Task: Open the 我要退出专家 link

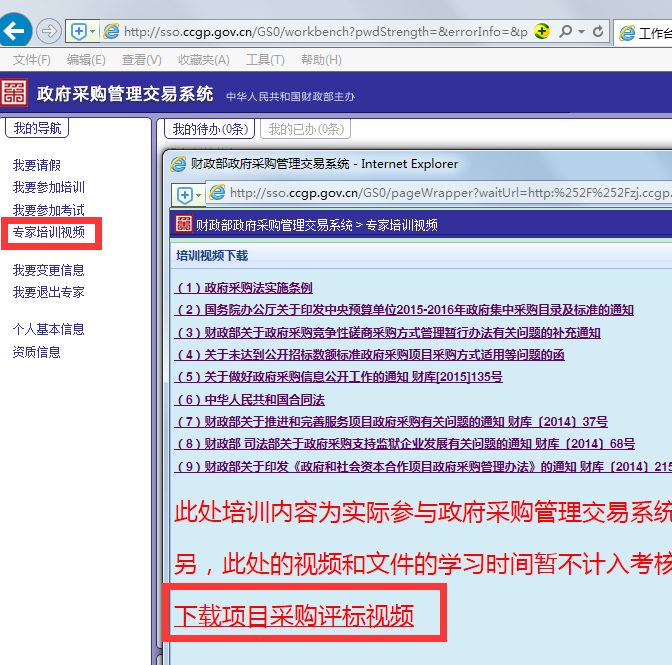Action: 49,292
